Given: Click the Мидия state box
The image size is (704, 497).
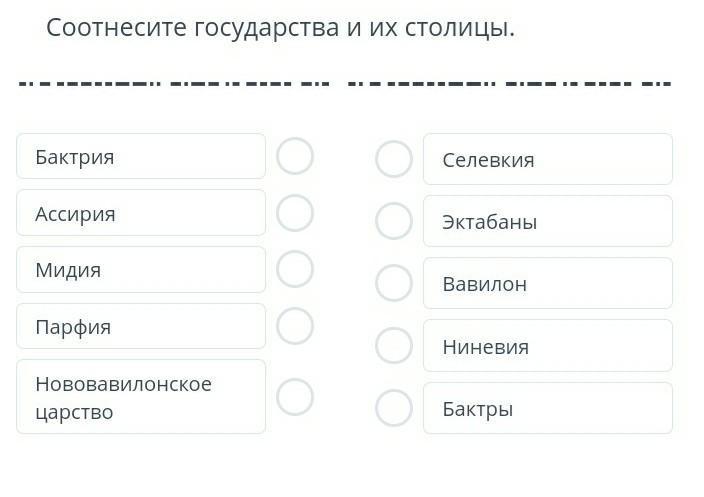Looking at the screenshot, I should pos(141,270).
